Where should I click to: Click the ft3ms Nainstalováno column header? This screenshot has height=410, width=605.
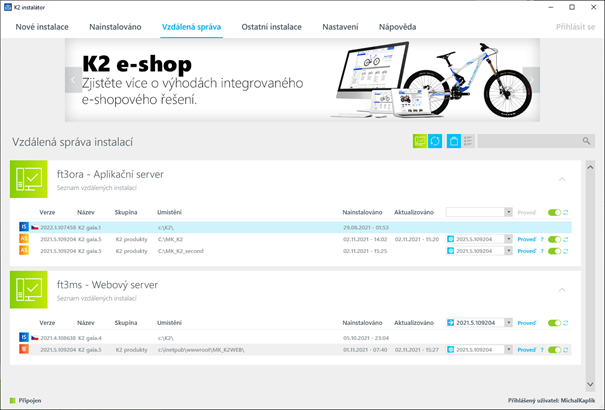point(362,323)
